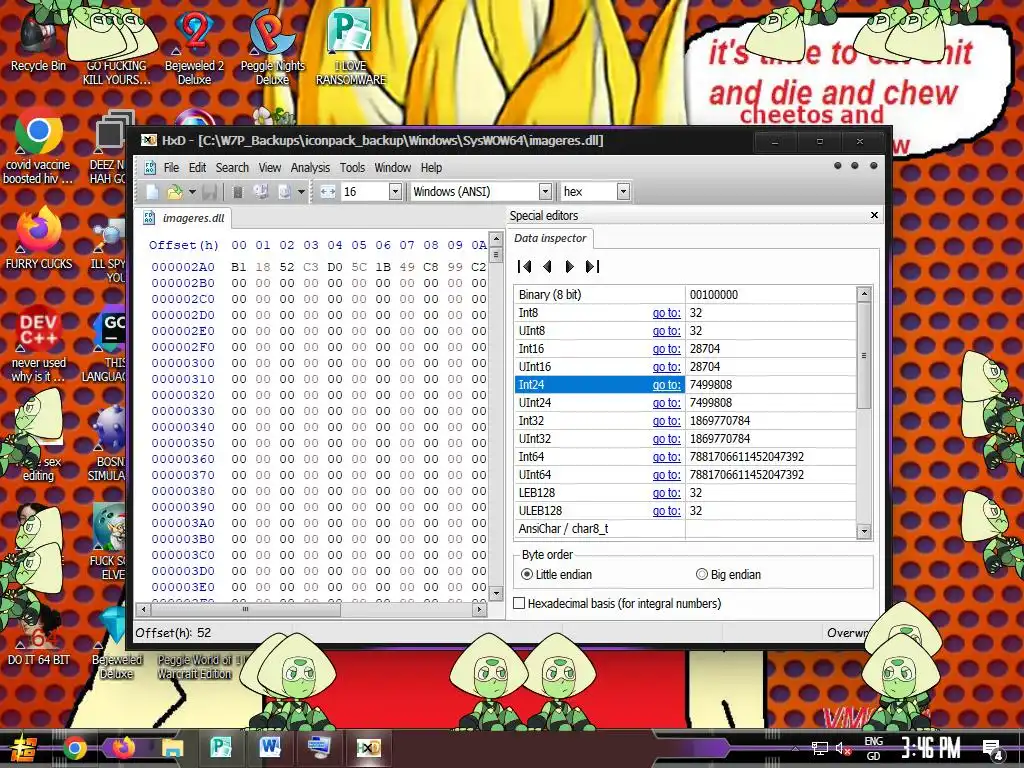
Task: Select Bejeweled 2 Deluxe desktop icon
Action: coord(194,49)
